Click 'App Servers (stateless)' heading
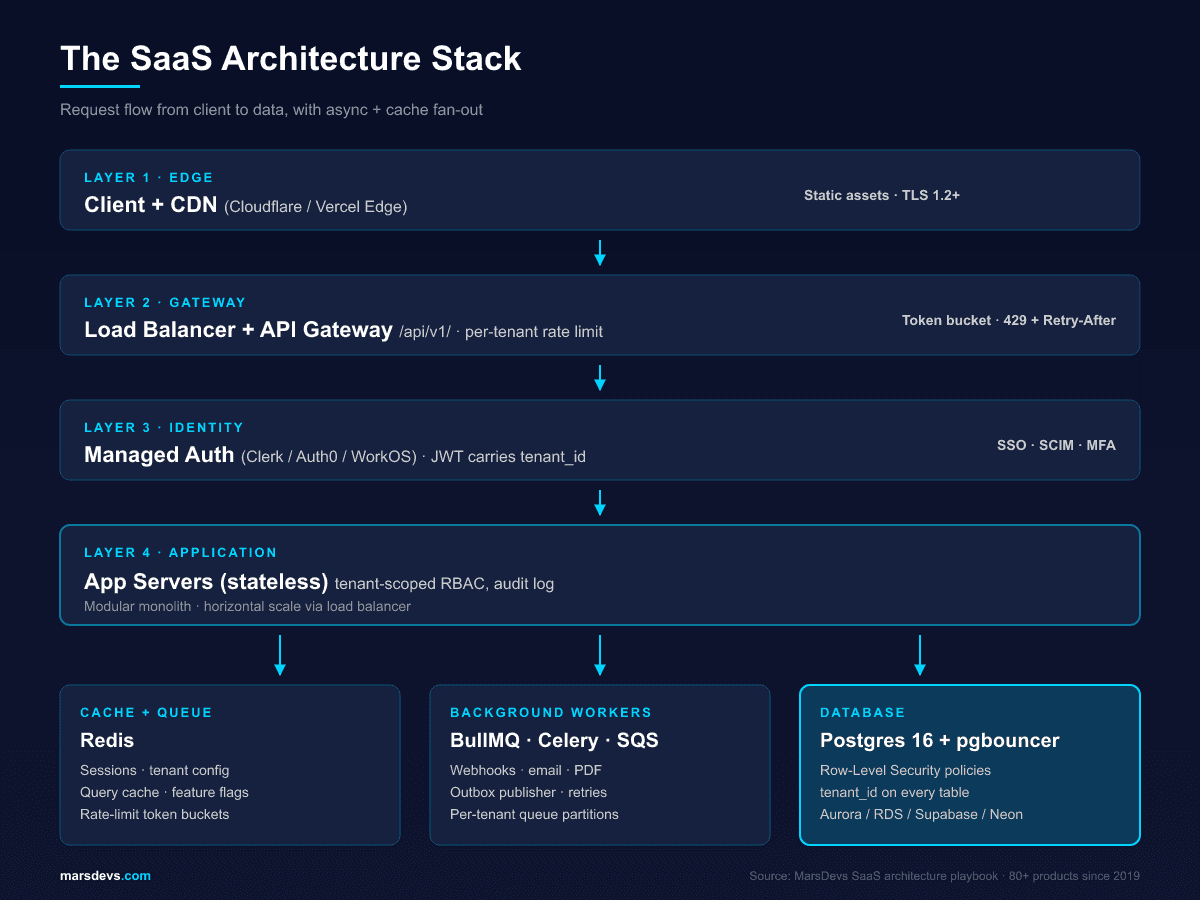 click(206, 581)
